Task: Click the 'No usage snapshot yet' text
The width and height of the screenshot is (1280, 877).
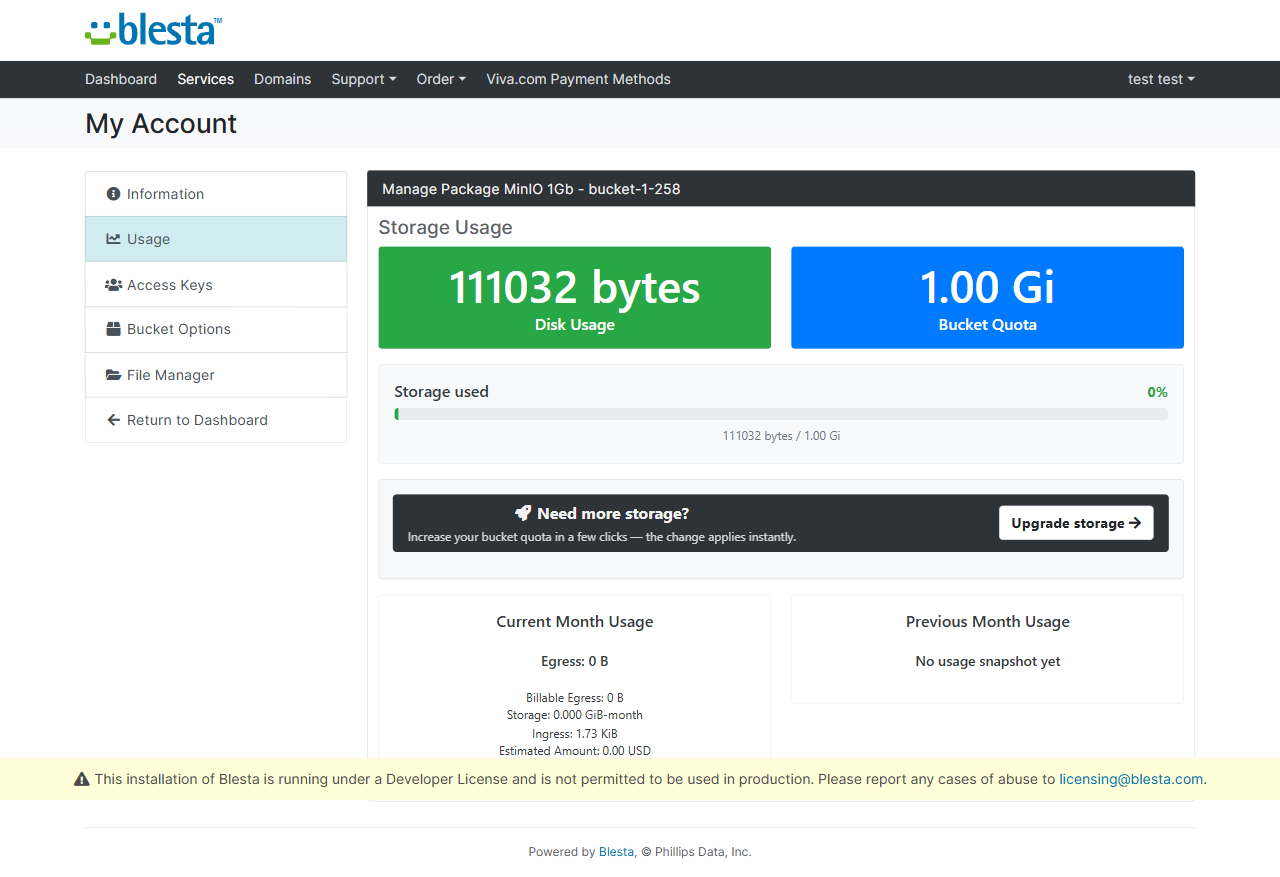Action: coord(988,662)
